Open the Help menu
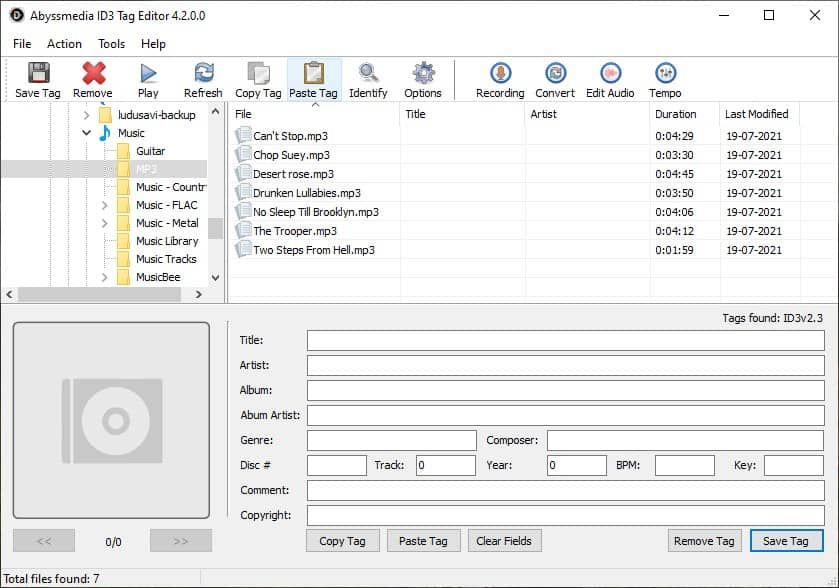Screen dimensions: 839x588 pyautogui.click(x=153, y=44)
